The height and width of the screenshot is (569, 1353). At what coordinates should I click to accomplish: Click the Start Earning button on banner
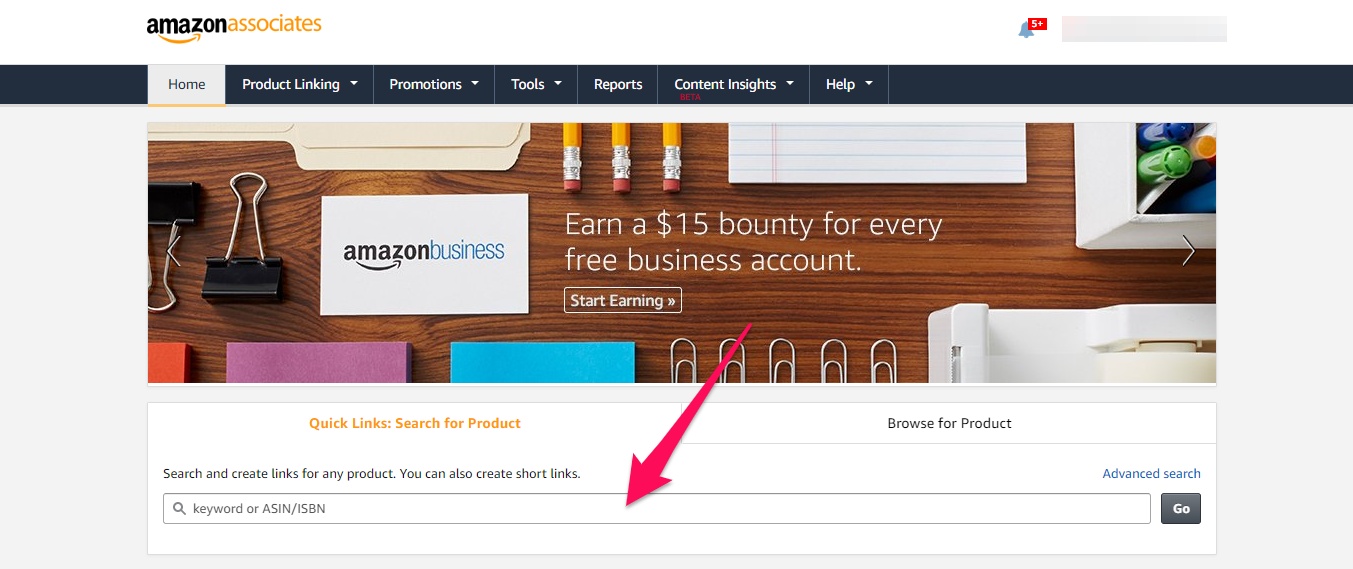tap(623, 300)
